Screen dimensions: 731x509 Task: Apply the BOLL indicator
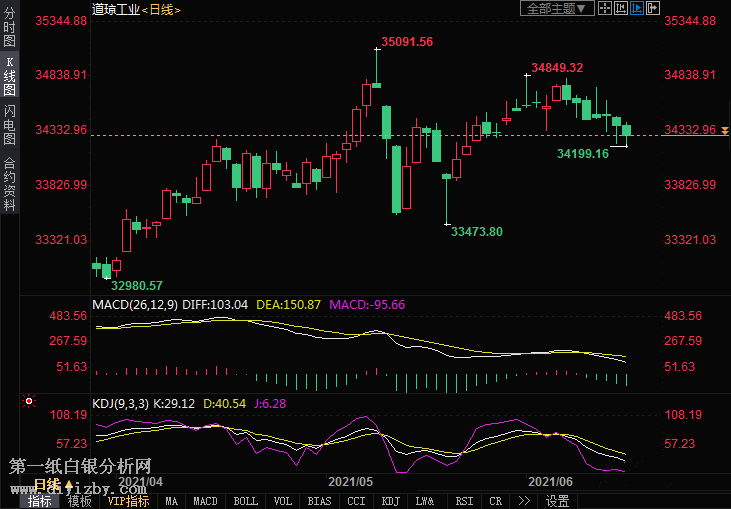tap(245, 501)
